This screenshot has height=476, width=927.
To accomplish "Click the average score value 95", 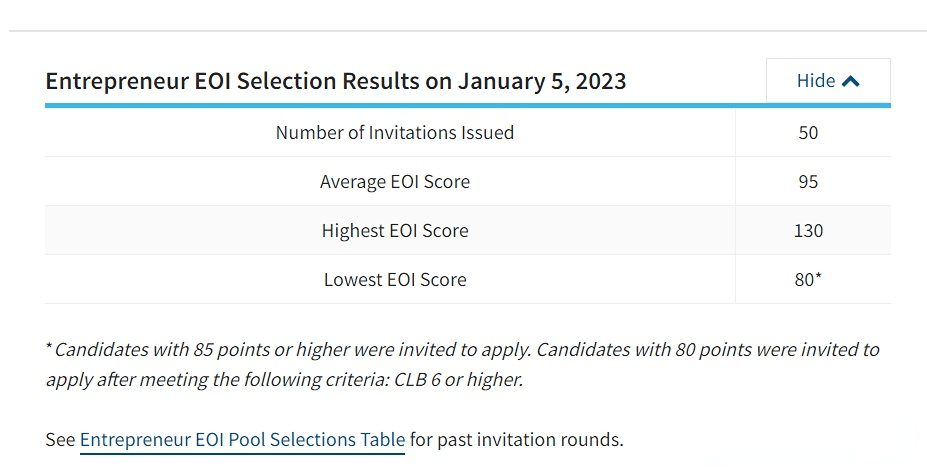I will click(808, 181).
